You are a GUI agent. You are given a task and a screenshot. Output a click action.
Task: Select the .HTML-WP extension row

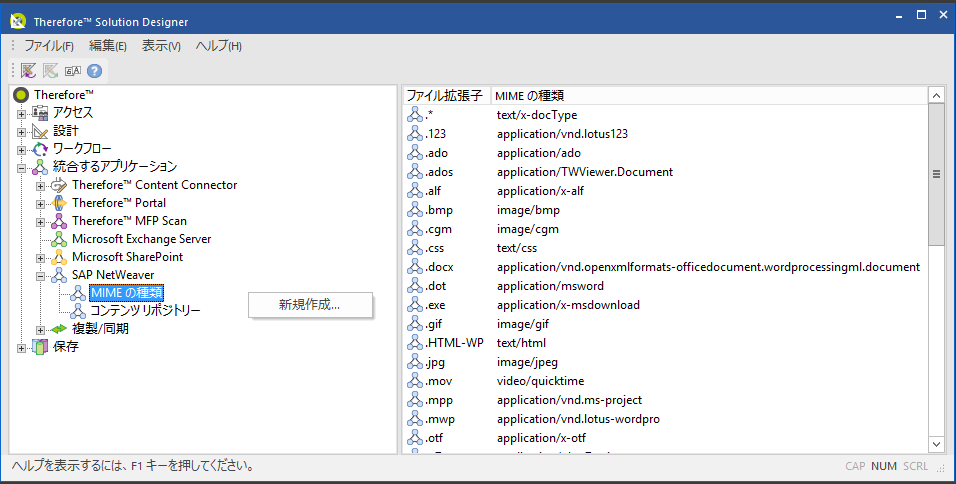454,343
